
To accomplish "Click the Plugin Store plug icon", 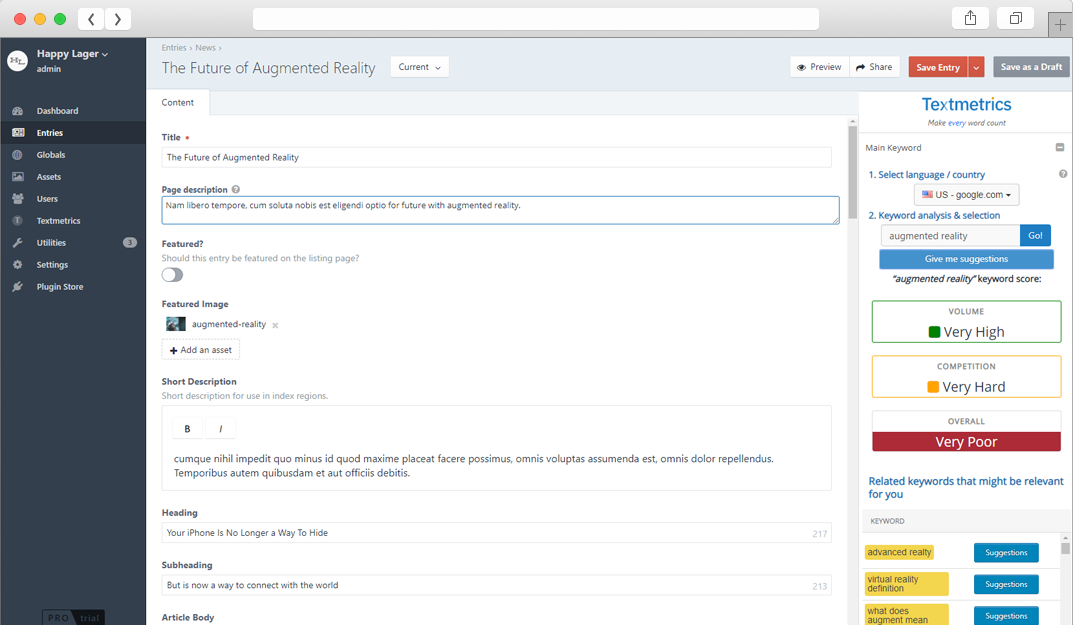I will pos(18,286).
